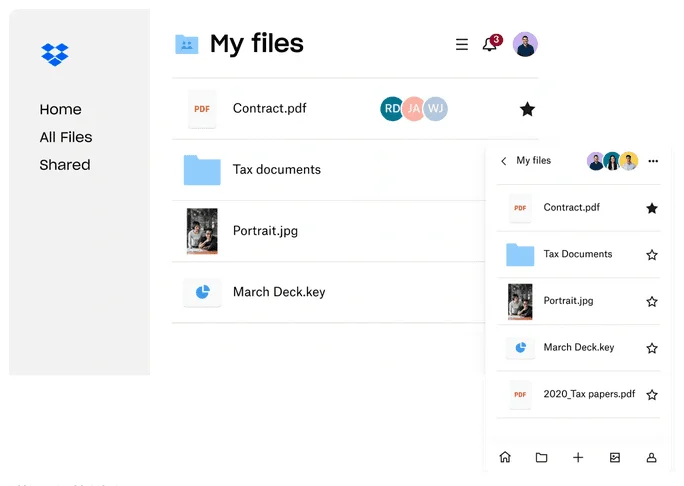Image resolution: width=684 pixels, height=486 pixels.
Task: Open Contract.pdf in the main file list
Action: (x=270, y=108)
